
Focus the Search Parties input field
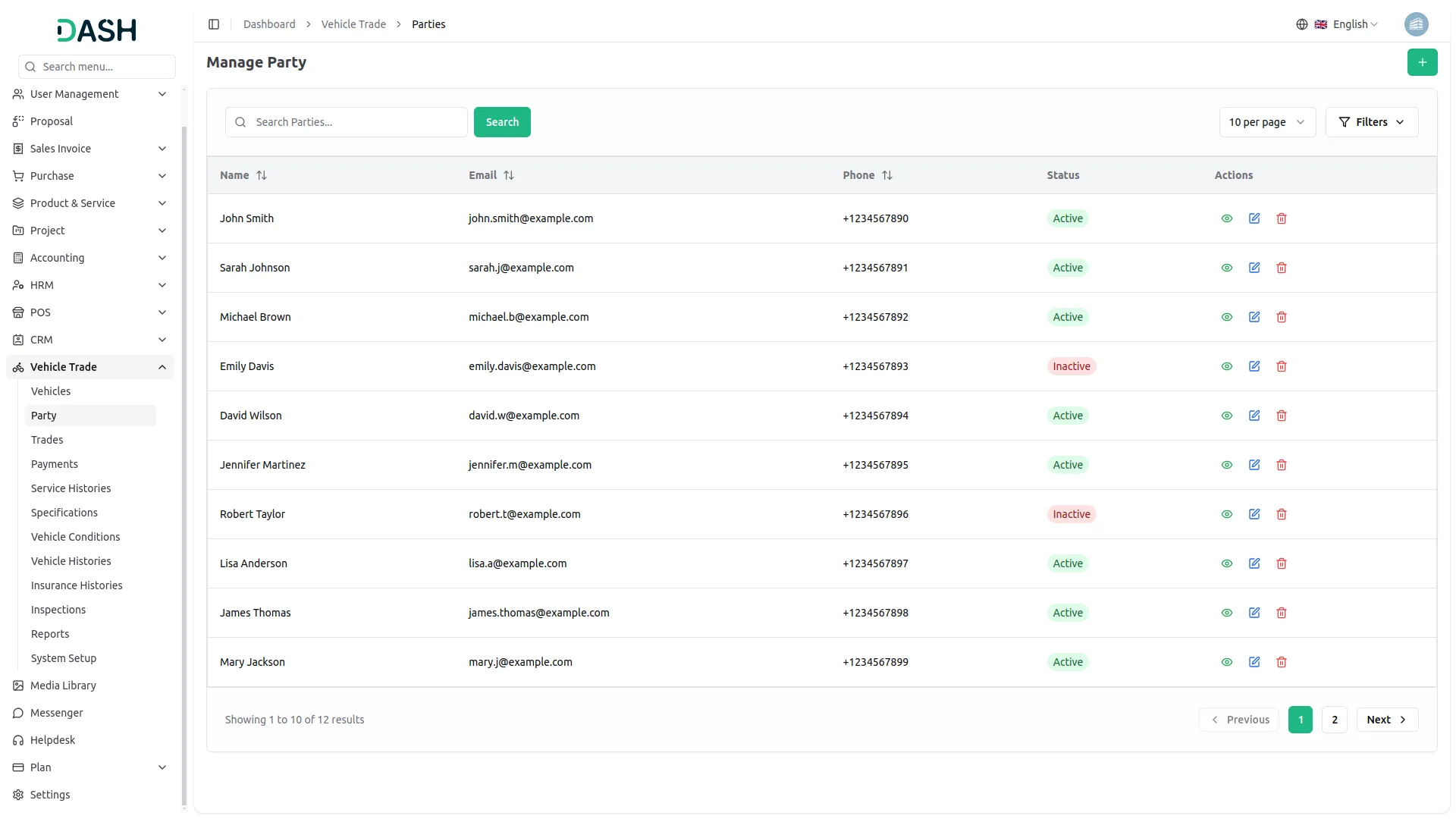click(x=356, y=122)
